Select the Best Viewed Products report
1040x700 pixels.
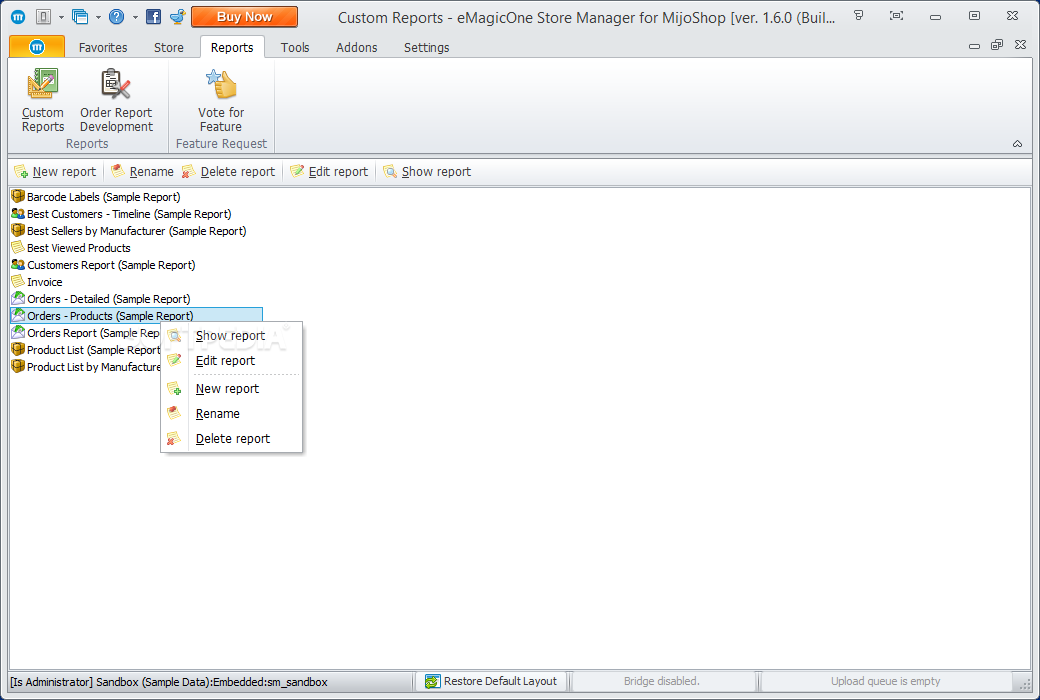[79, 248]
